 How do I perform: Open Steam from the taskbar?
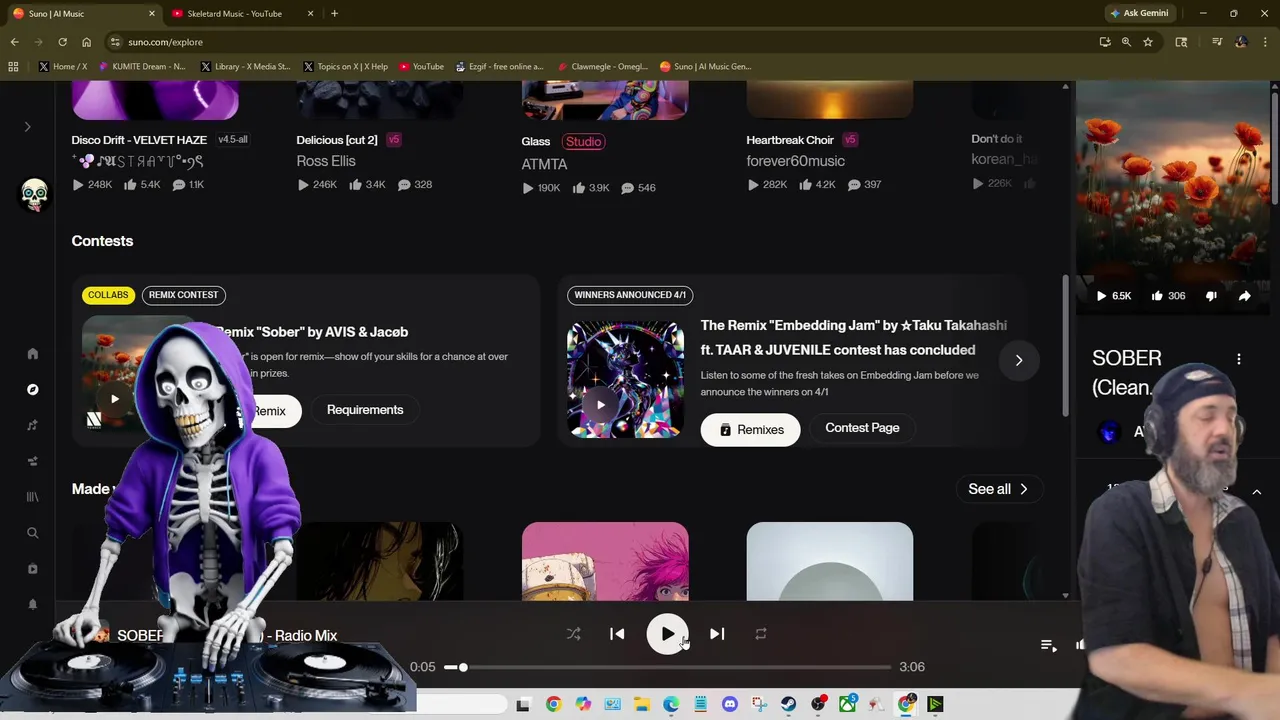(788, 705)
